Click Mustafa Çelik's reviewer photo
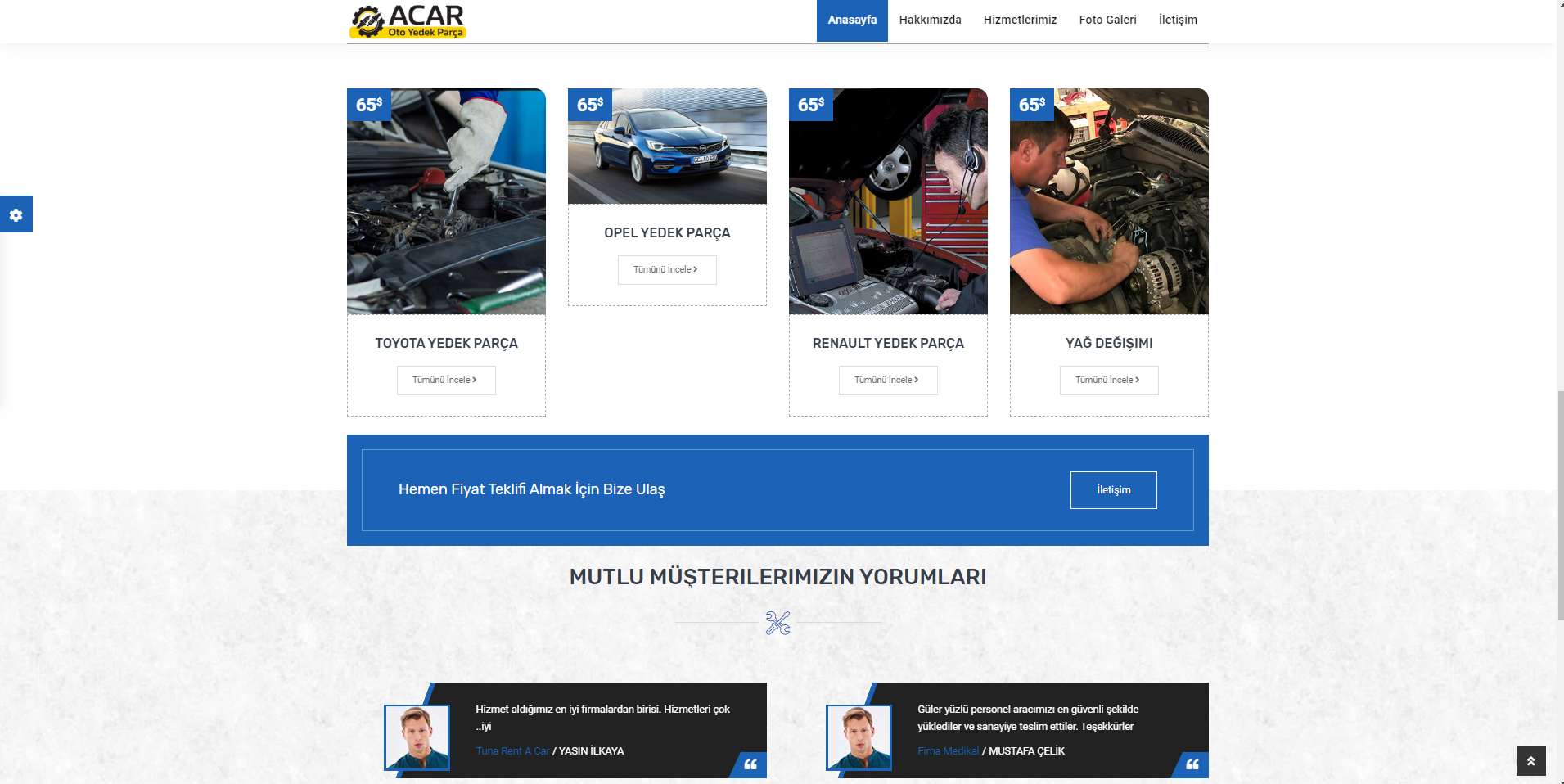This screenshot has width=1564, height=784. click(x=859, y=737)
